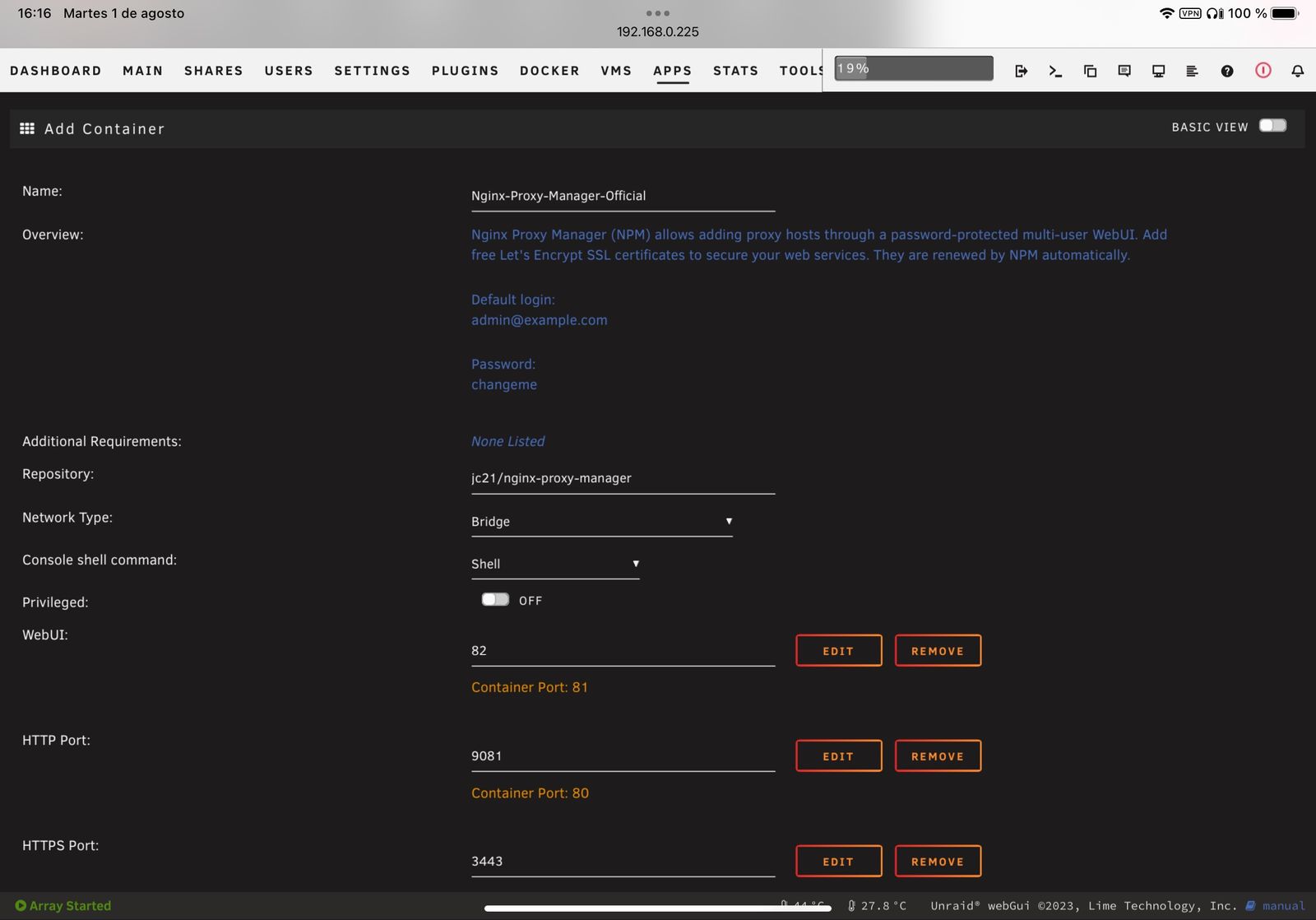Click the HTTPS Port 3443 field
Viewport: 1316px width, 920px height.
[623, 862]
